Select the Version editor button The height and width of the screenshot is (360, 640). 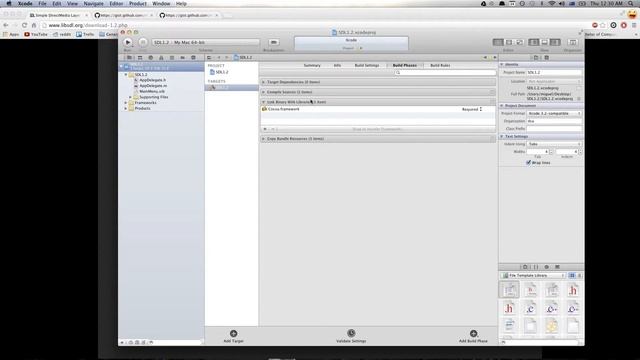[x=519, y=42]
